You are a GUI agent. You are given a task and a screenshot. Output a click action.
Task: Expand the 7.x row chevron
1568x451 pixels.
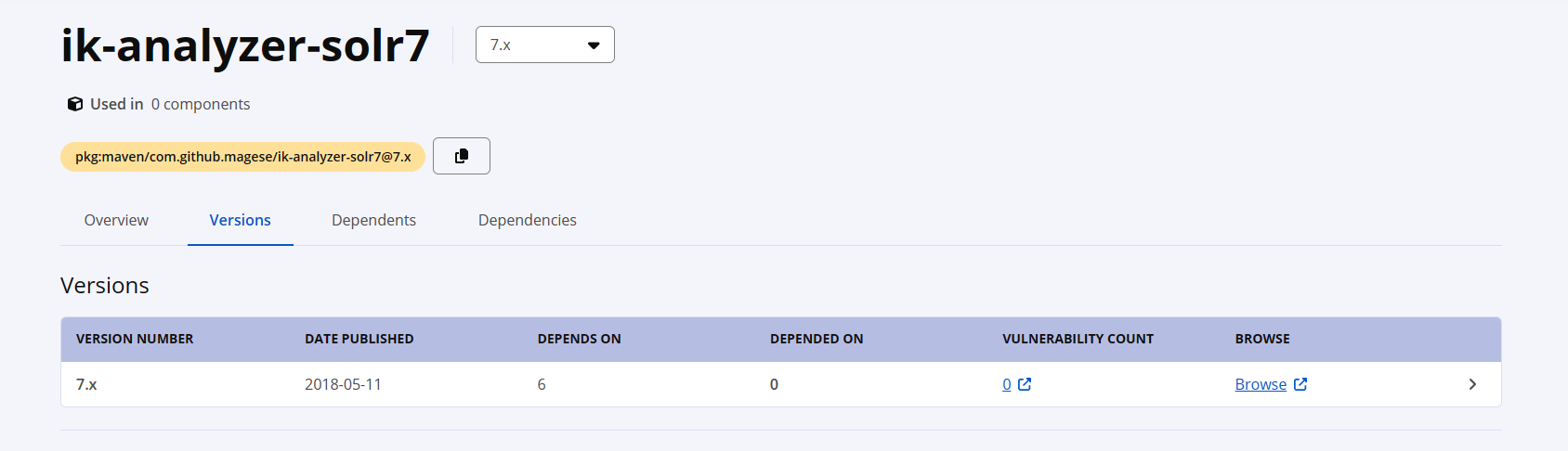1472,384
